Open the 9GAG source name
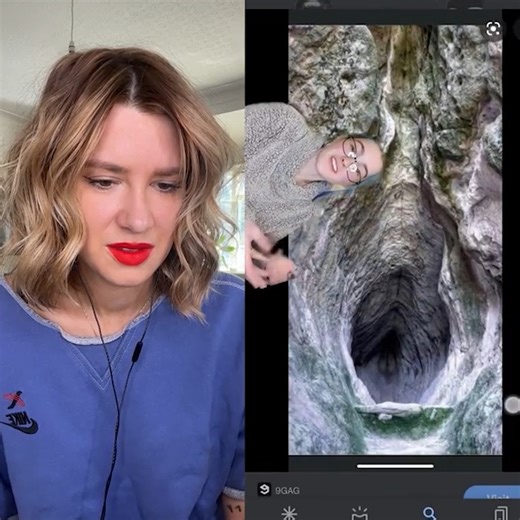The width and height of the screenshot is (520, 520). [287, 491]
